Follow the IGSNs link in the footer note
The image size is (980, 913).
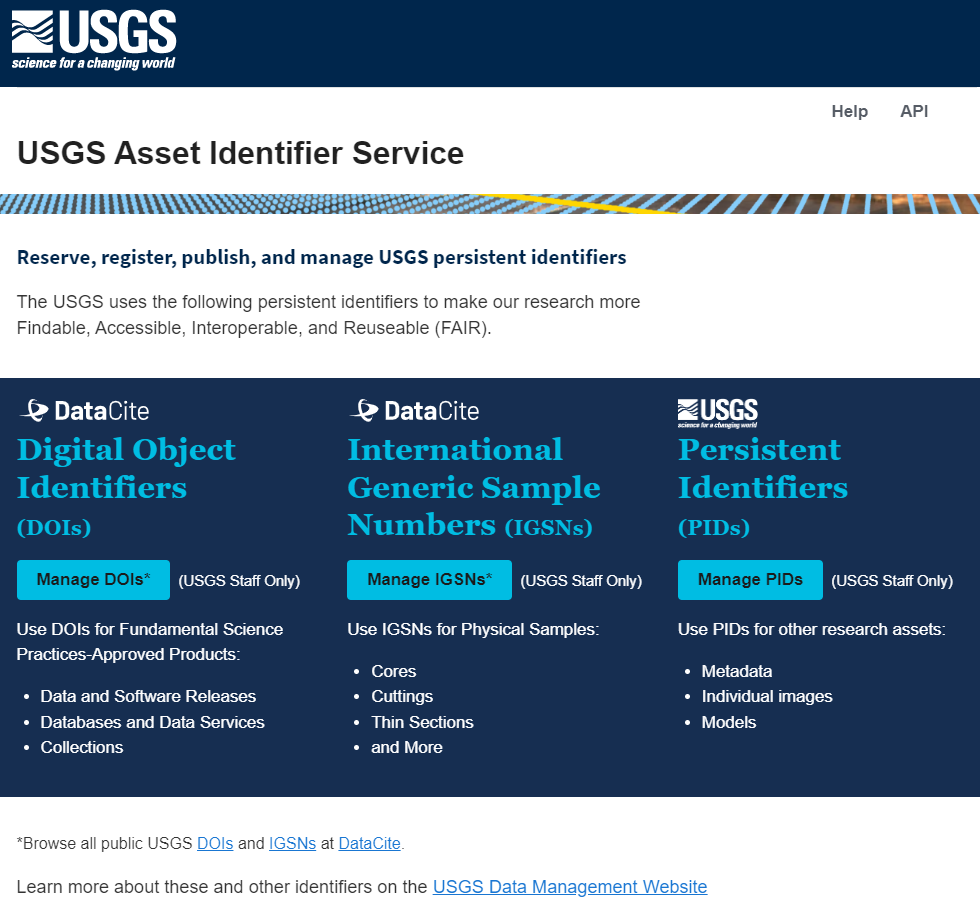point(291,843)
